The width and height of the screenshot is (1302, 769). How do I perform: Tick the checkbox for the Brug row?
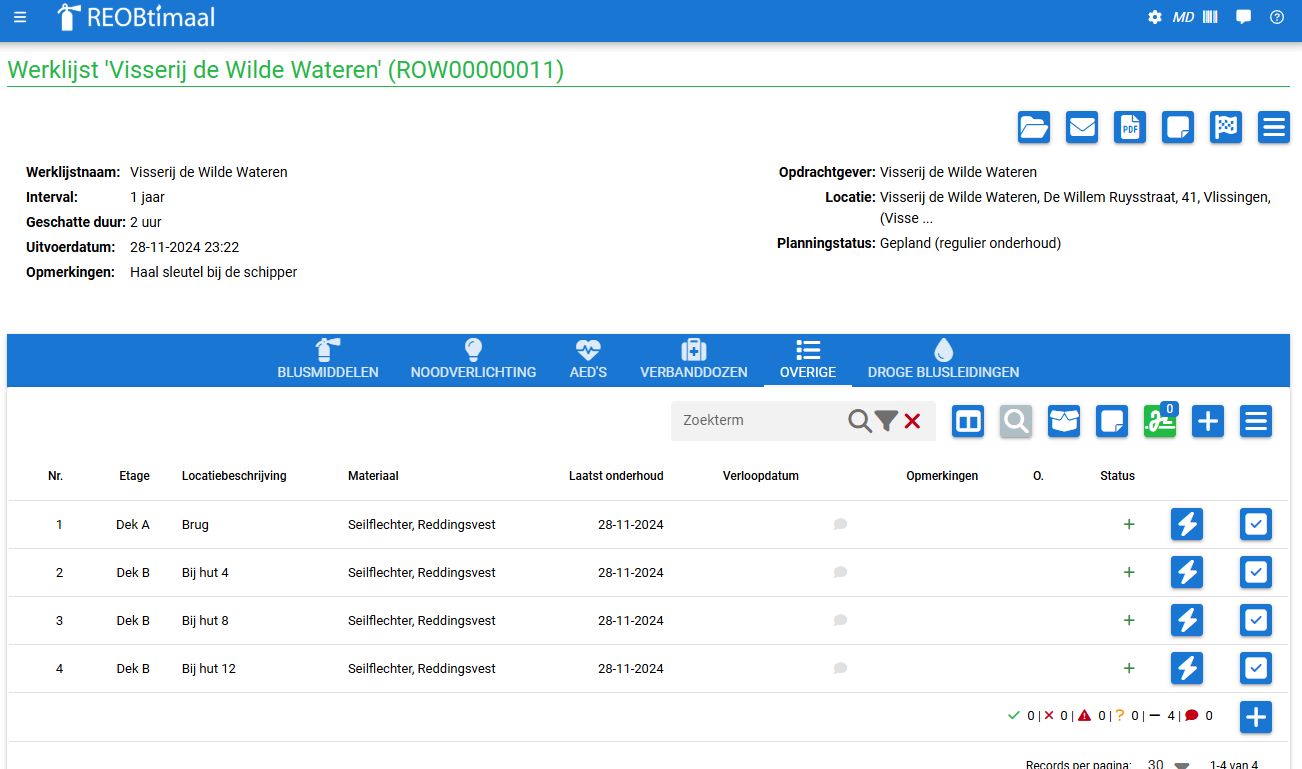[x=1256, y=524]
